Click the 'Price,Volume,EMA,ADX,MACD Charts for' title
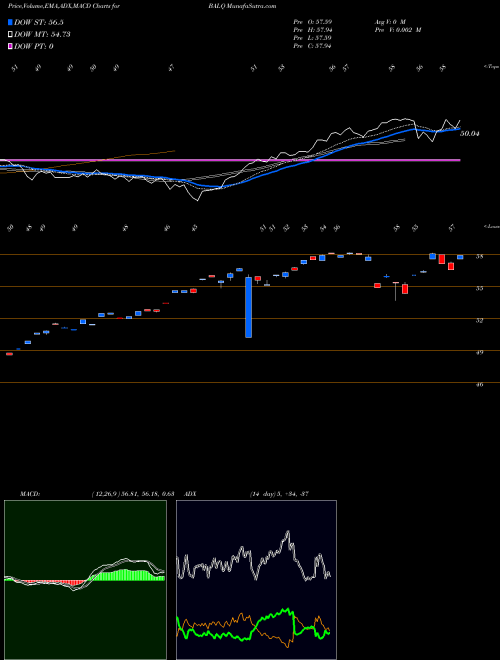 [x=63, y=6]
